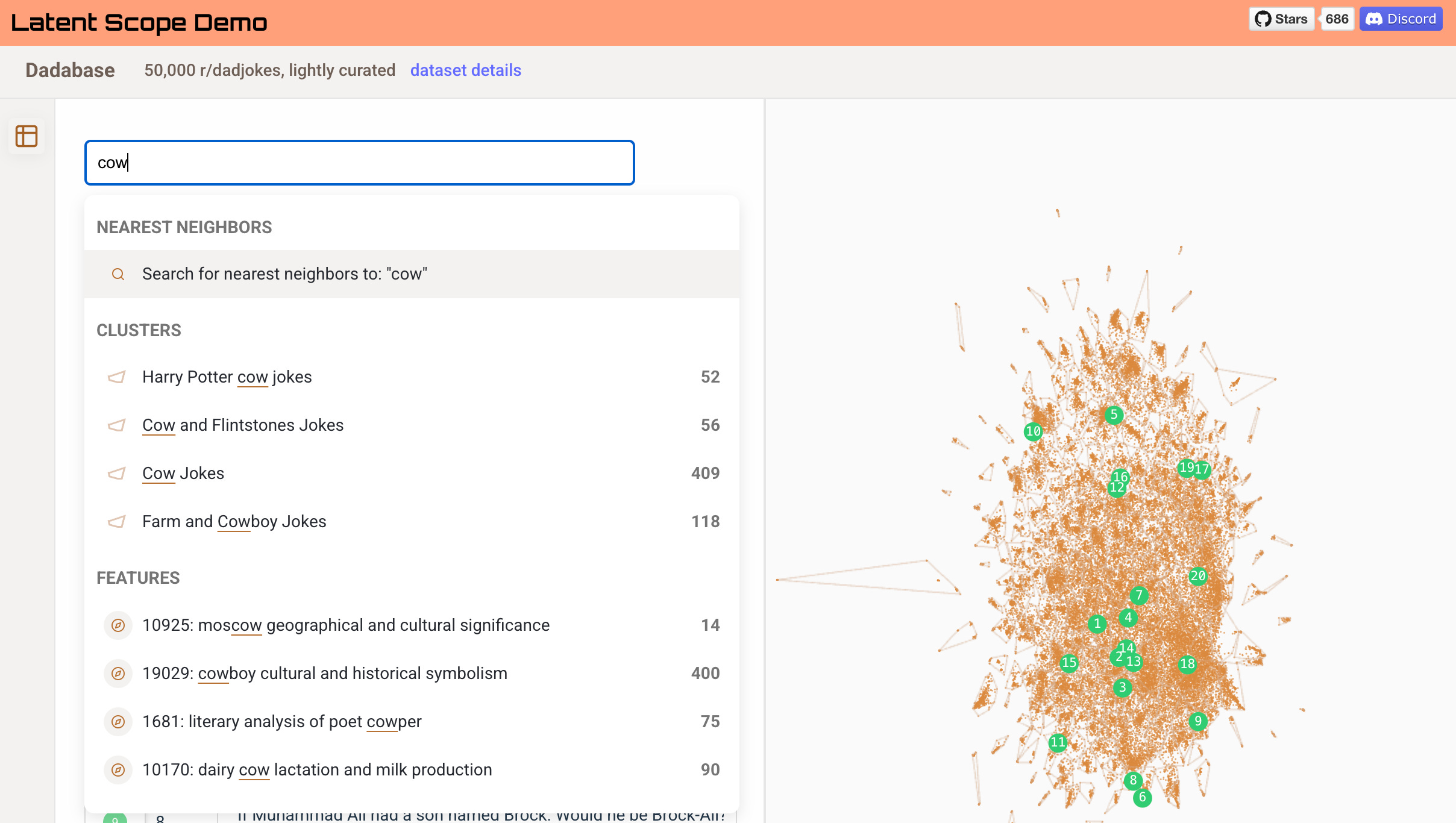
Task: Open the GitHub Stars button
Action: click(x=1281, y=19)
